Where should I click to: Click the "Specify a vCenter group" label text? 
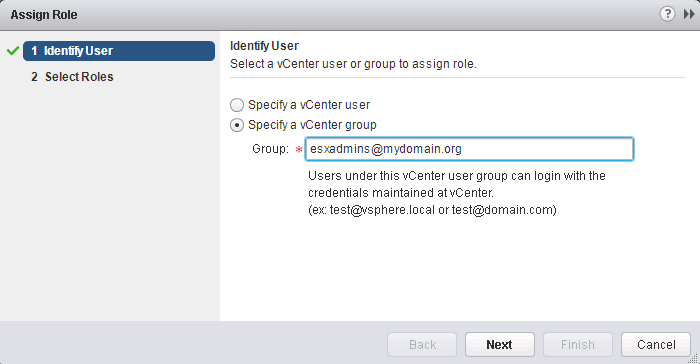point(312,125)
